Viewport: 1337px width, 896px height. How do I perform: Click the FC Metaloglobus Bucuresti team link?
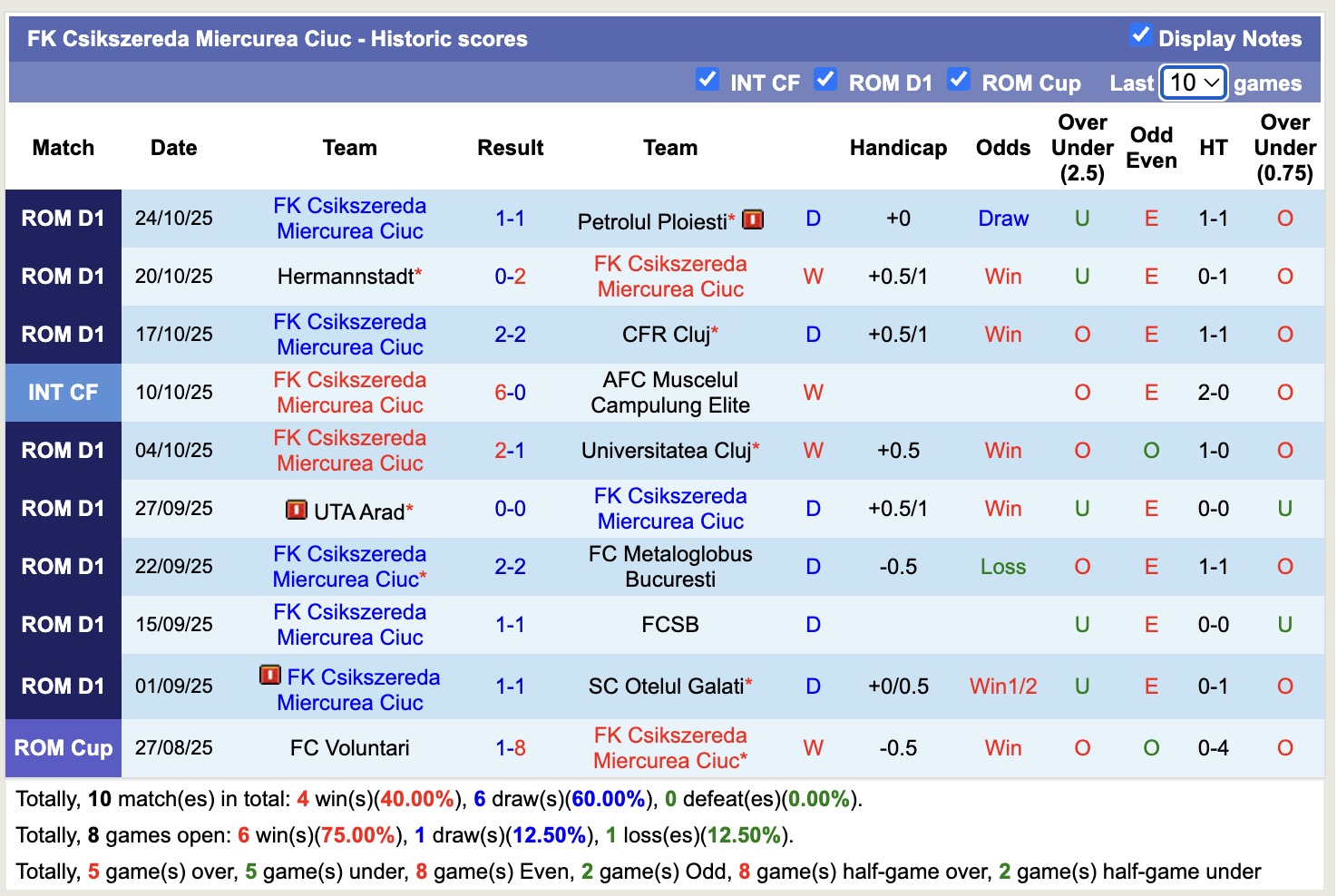[x=669, y=567]
